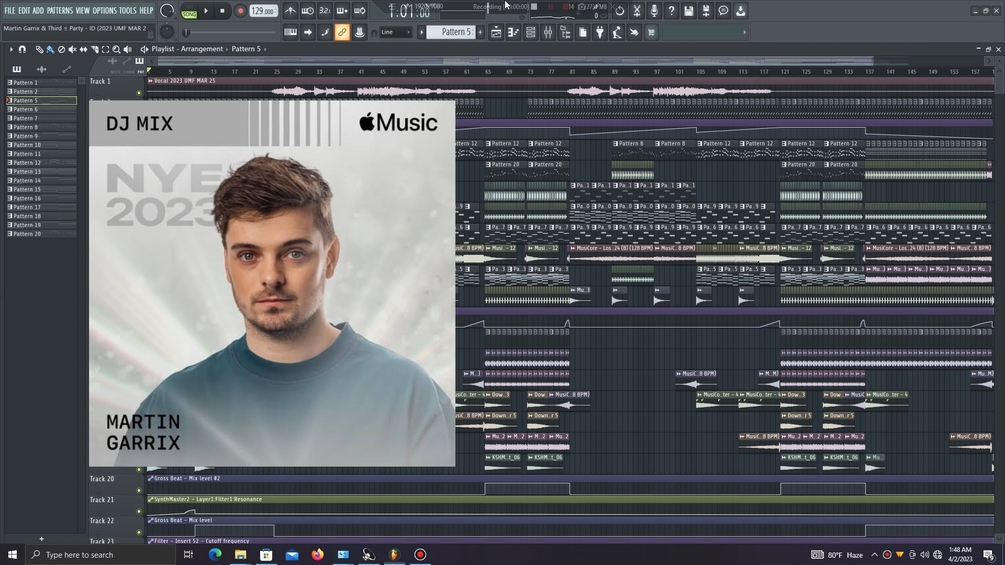Click the render/export to audio icon
1005x565 pixels.
click(x=706, y=11)
